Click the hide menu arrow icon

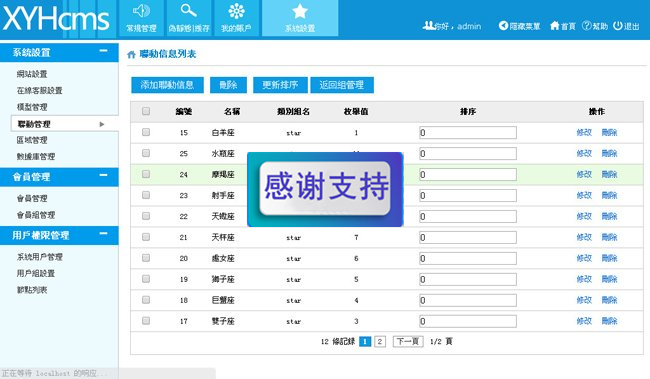click(503, 26)
